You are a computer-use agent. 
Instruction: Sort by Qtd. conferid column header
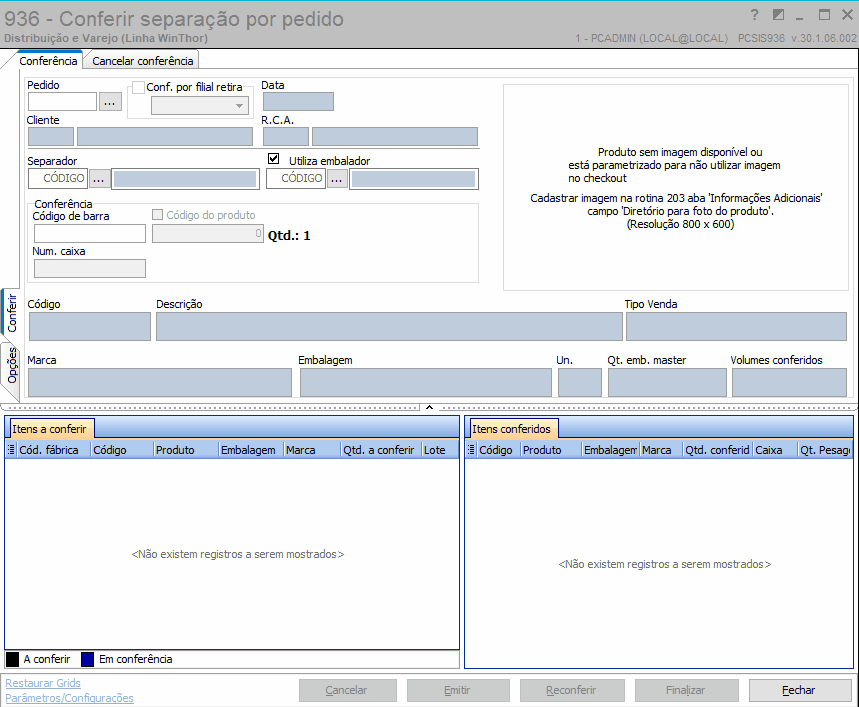(718, 450)
